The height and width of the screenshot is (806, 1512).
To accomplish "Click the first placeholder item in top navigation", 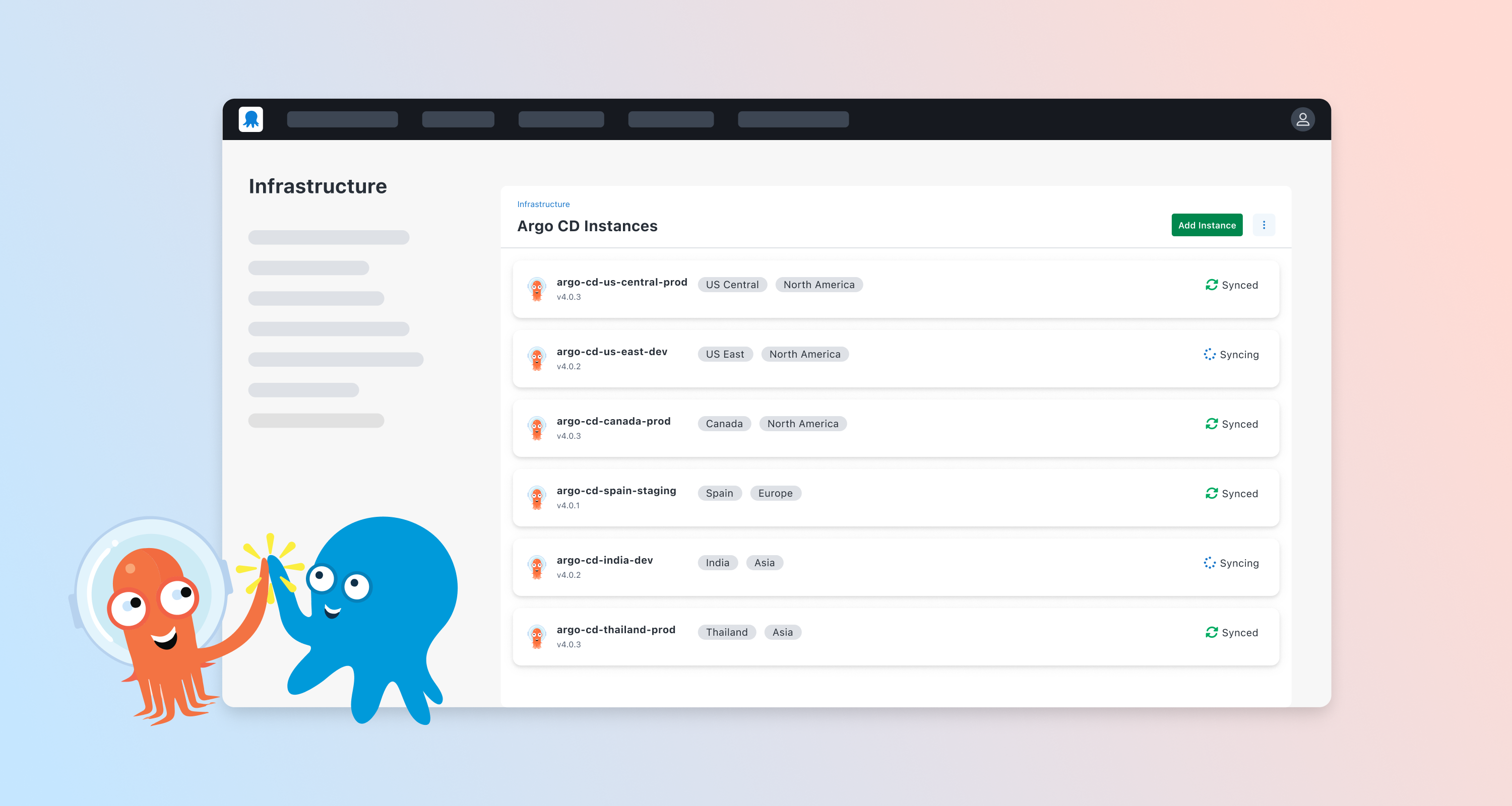I will click(342, 119).
